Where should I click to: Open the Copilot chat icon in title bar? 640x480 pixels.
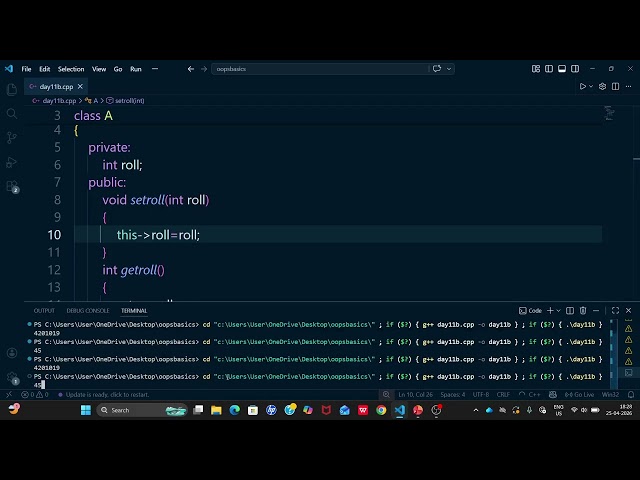[x=437, y=69]
